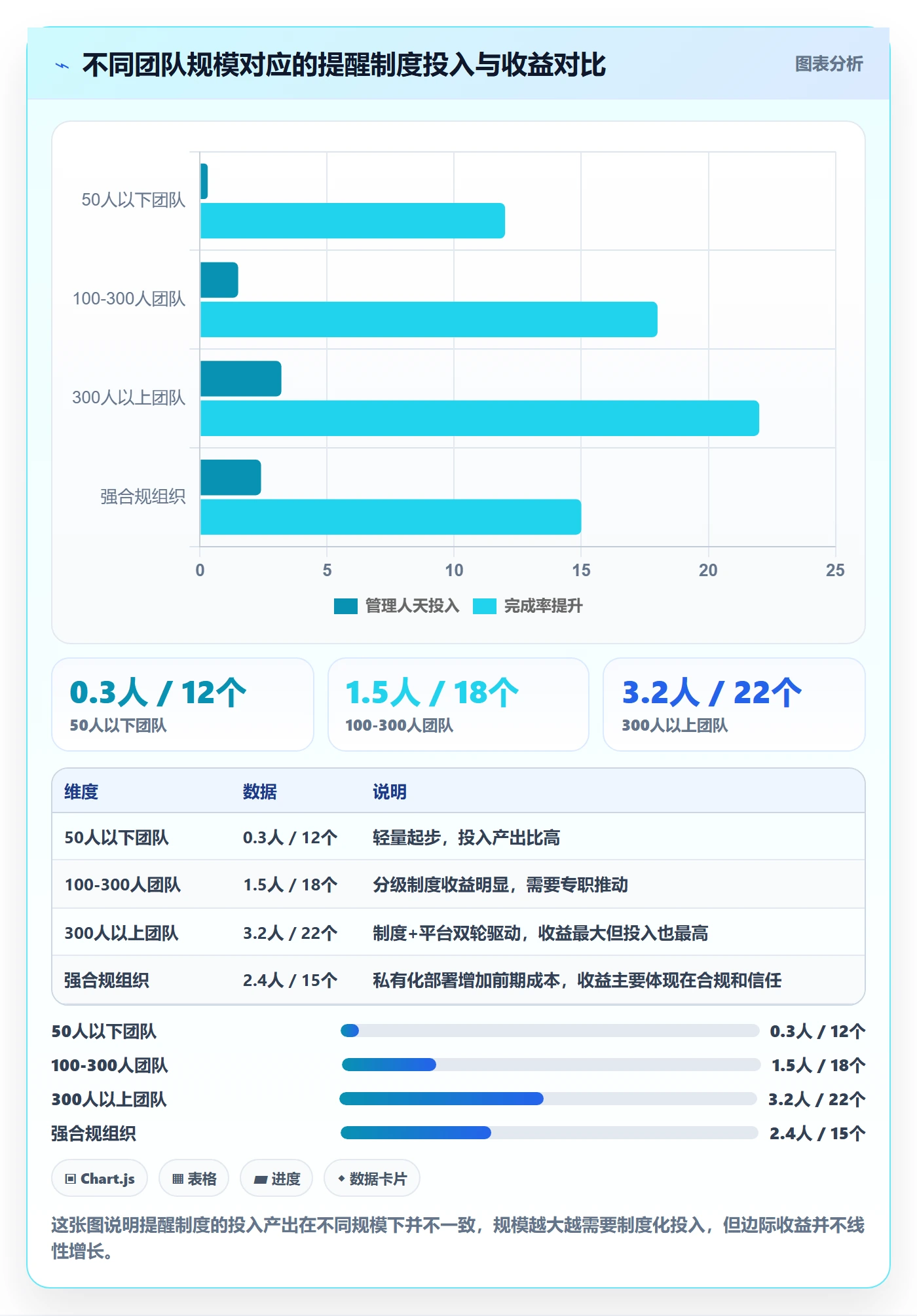Select the 1.5人 / 18个 data card
The height and width of the screenshot is (1316, 917).
click(x=458, y=704)
